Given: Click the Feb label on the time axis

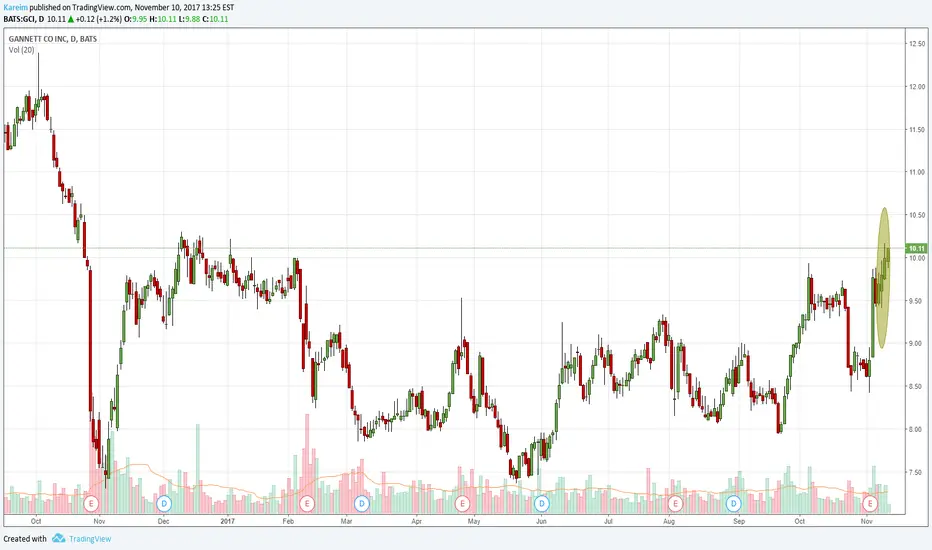Looking at the screenshot, I should click(x=288, y=521).
